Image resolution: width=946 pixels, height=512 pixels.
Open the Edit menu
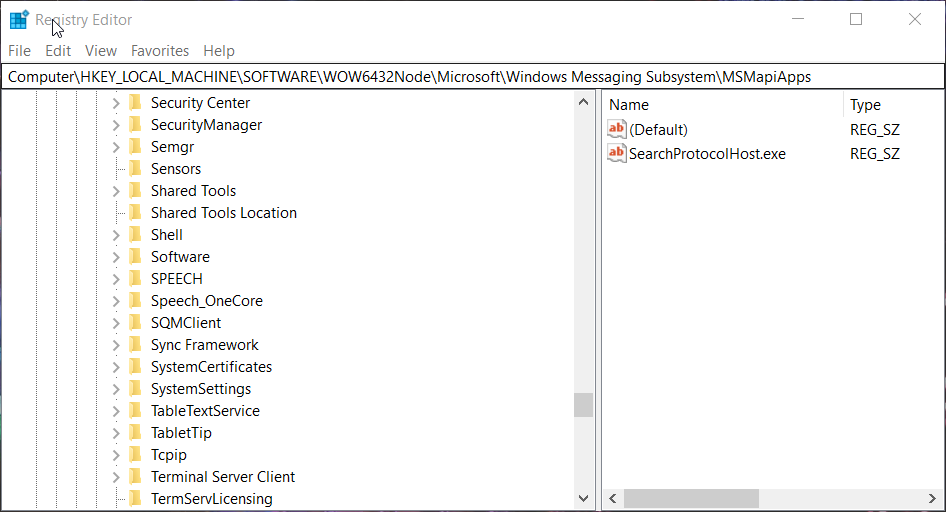pos(58,51)
